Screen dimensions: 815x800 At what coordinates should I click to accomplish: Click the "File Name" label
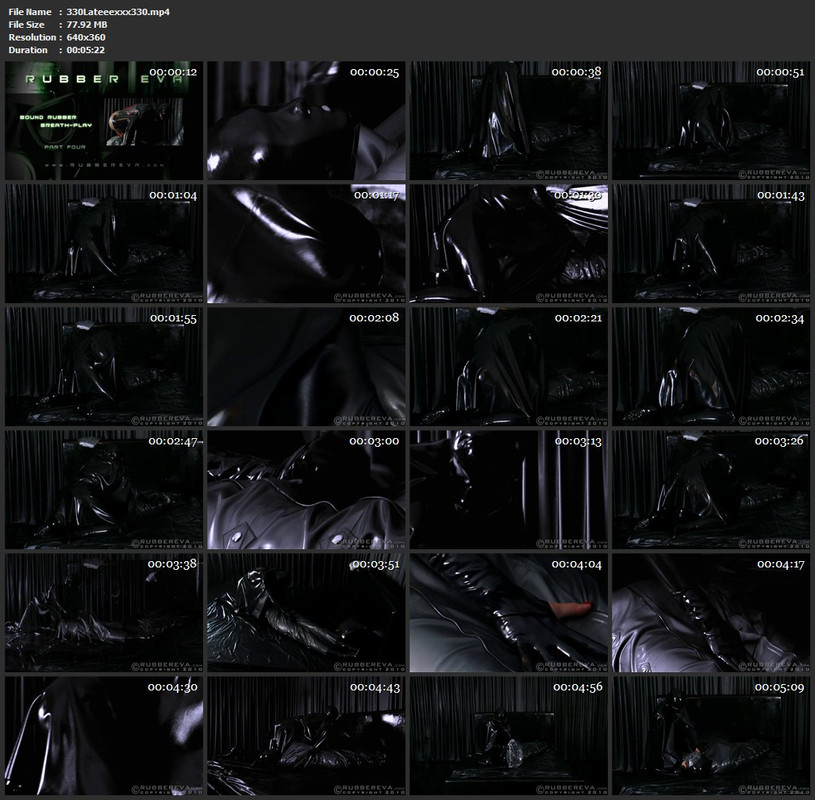(30, 11)
